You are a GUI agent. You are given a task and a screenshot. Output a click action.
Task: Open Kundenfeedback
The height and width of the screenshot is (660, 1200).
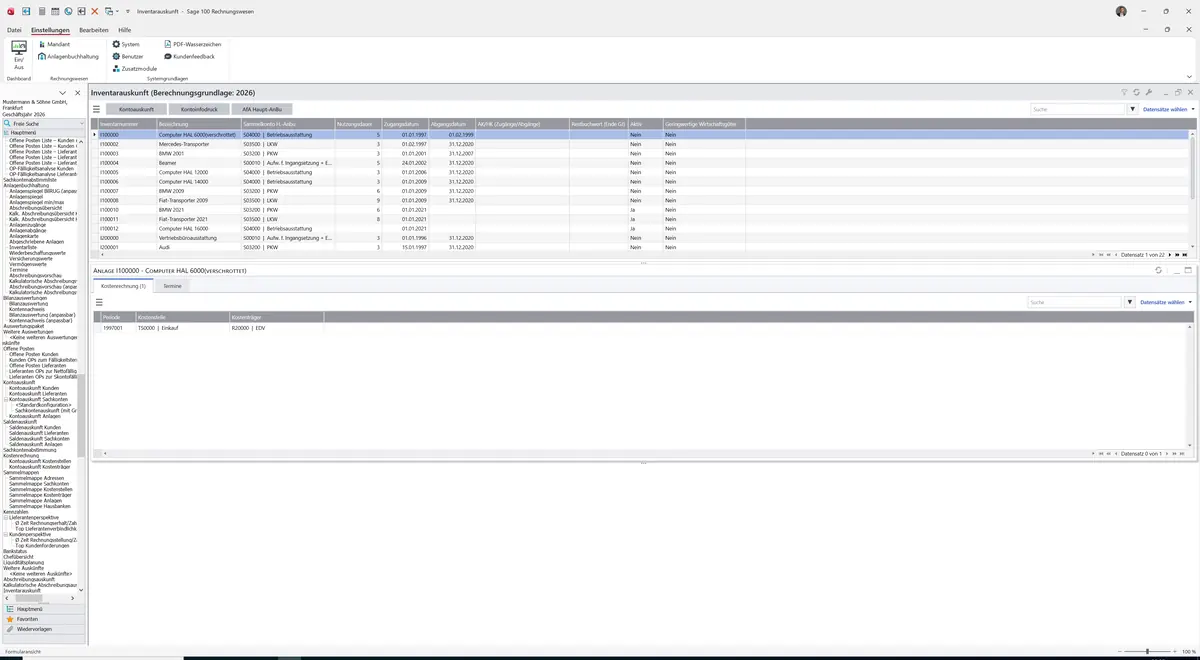tap(189, 56)
